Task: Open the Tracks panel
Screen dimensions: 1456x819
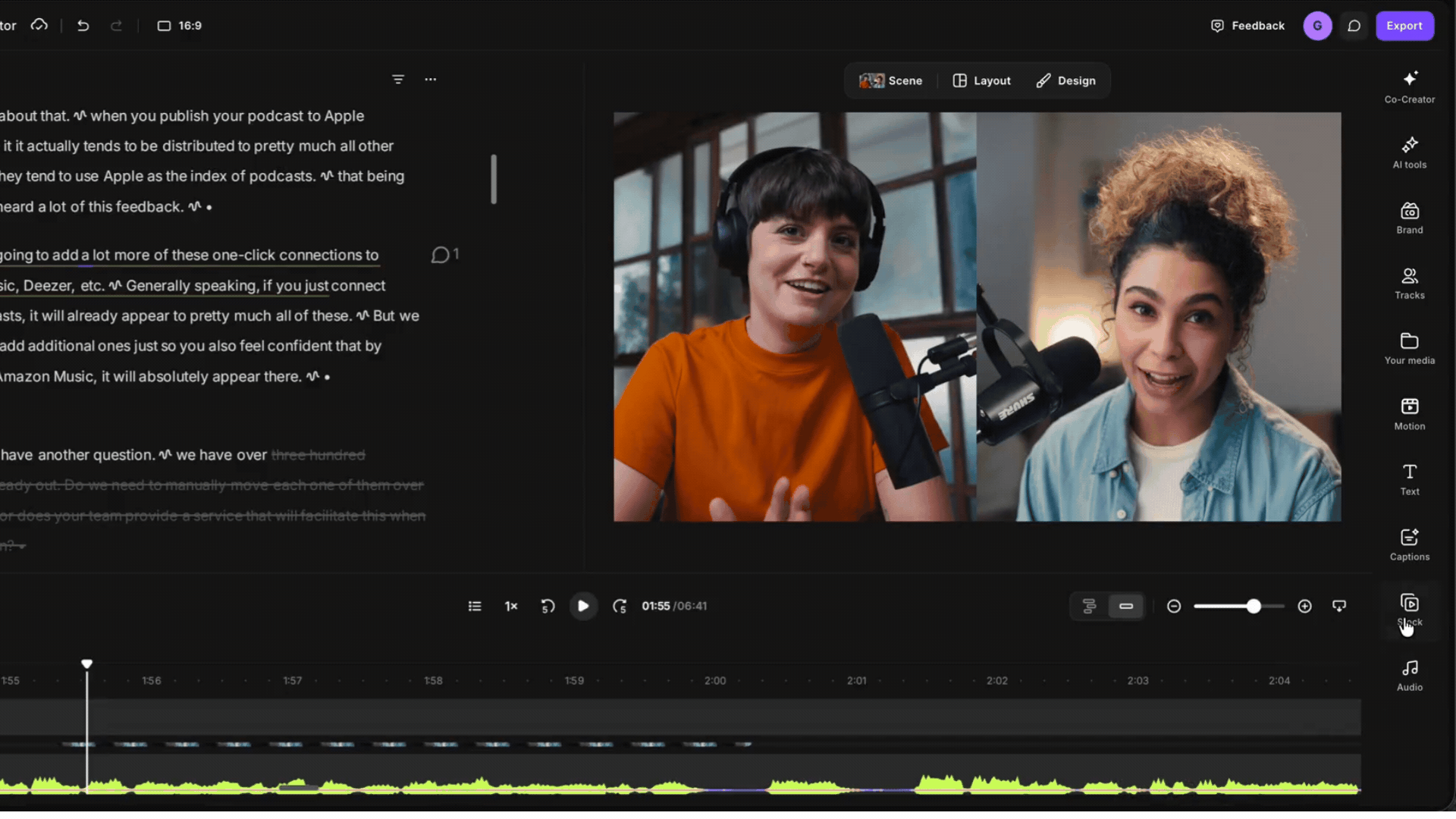Action: pos(1409,283)
